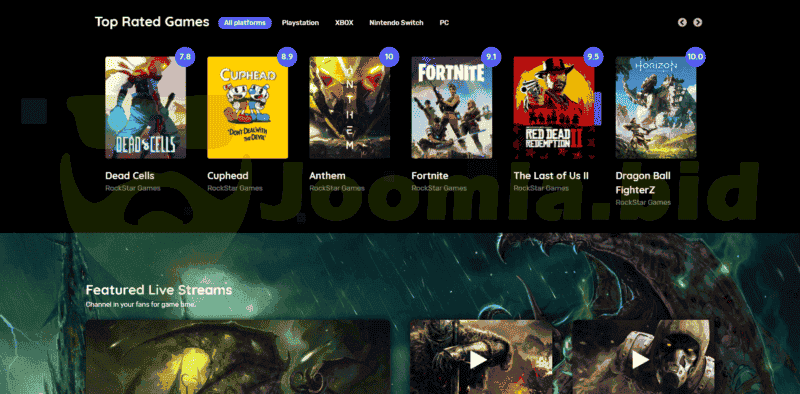Filter games by XBOX
Screen dimensions: 800x394
coord(344,23)
